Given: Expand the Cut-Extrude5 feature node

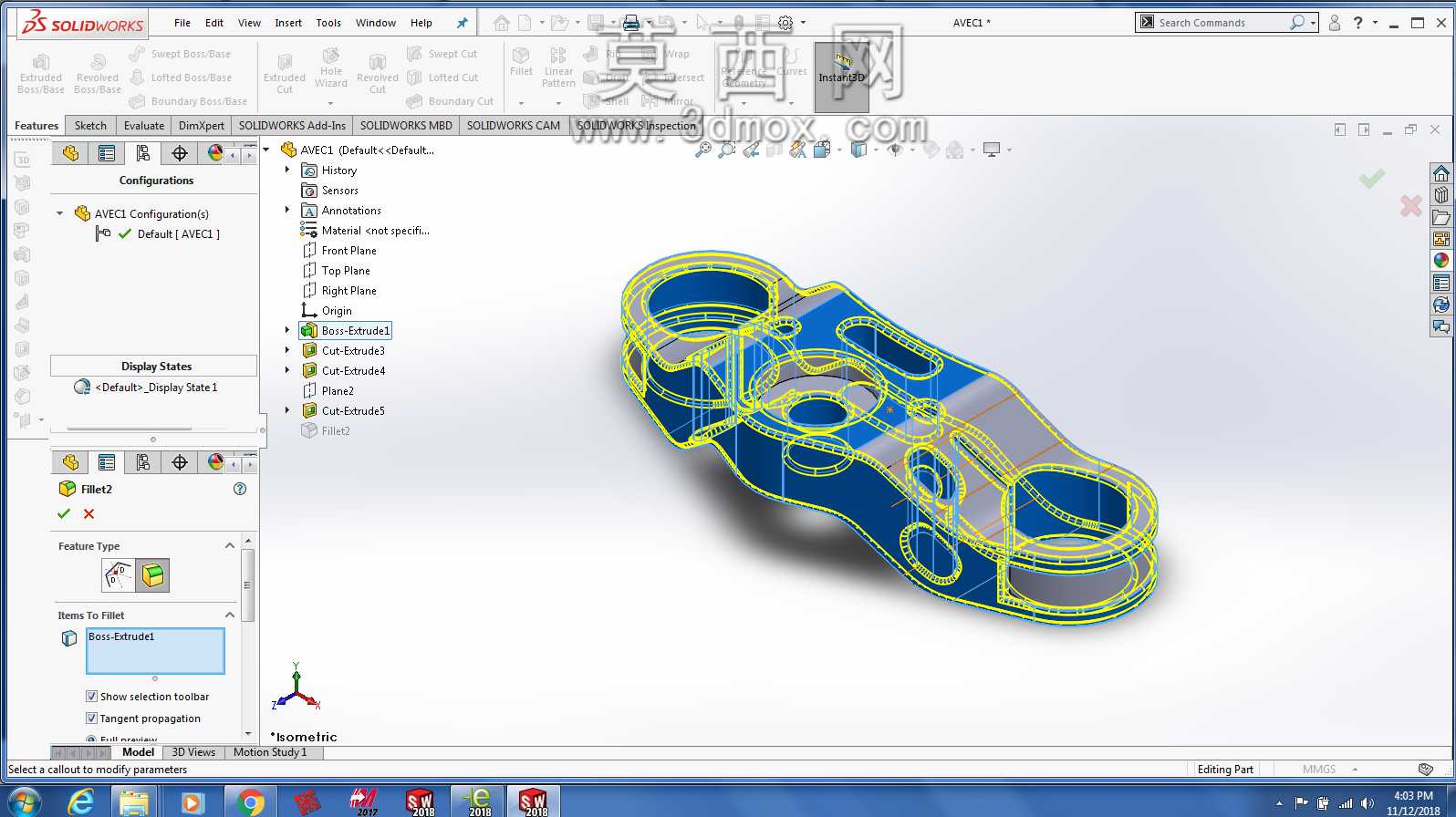Looking at the screenshot, I should [287, 410].
